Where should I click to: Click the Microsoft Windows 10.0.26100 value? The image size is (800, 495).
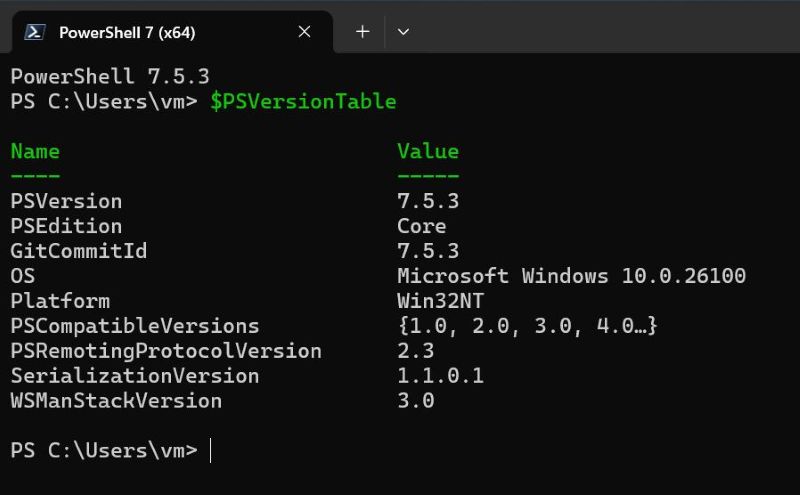pos(571,276)
